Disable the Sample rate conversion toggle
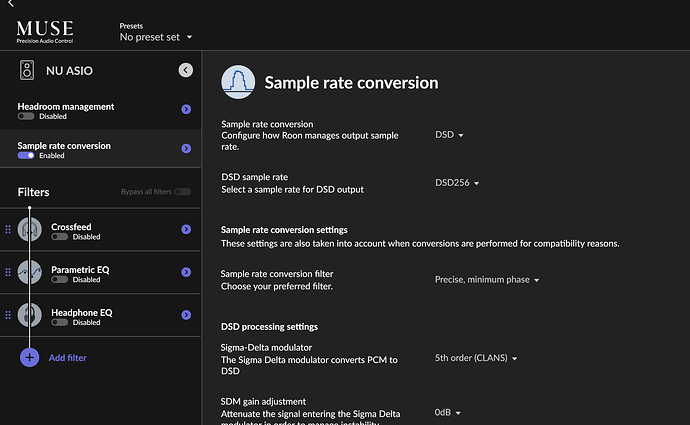 tap(26, 155)
